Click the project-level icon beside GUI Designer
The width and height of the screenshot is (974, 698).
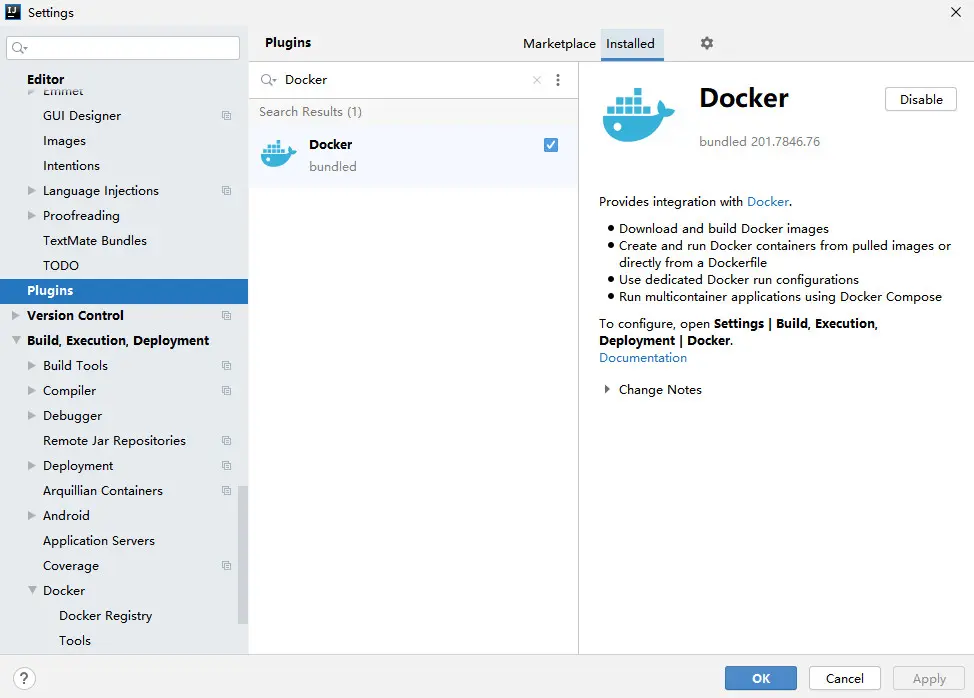pyautogui.click(x=226, y=116)
